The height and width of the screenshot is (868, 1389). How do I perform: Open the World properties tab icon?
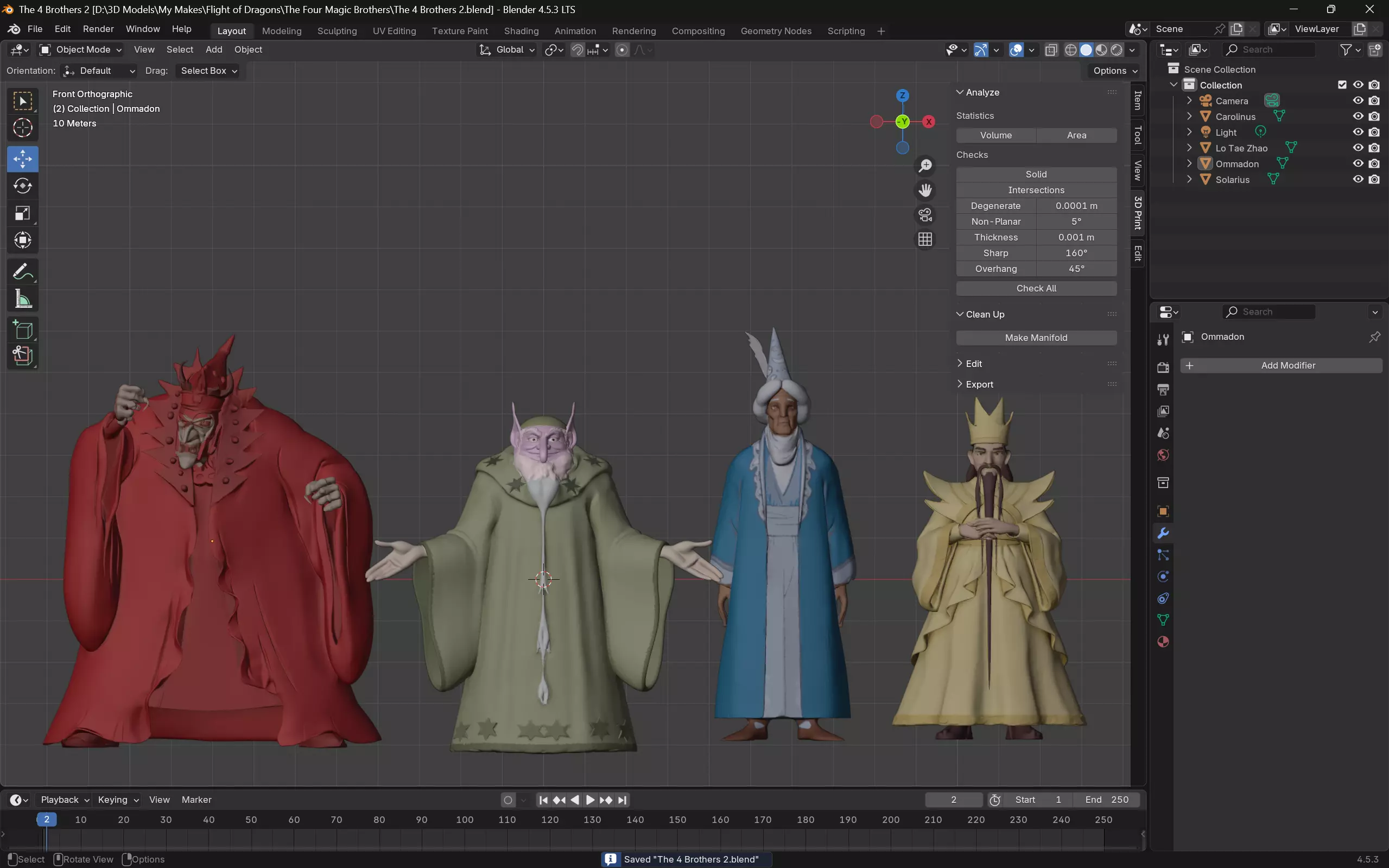click(1163, 455)
